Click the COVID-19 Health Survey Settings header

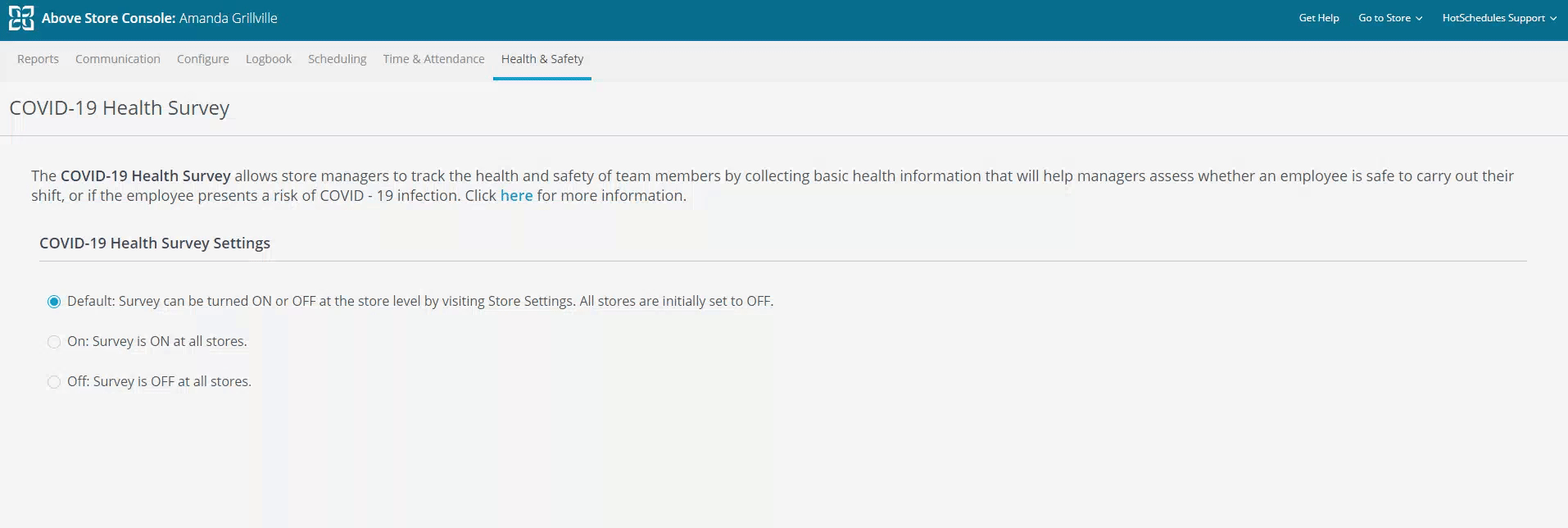point(155,244)
